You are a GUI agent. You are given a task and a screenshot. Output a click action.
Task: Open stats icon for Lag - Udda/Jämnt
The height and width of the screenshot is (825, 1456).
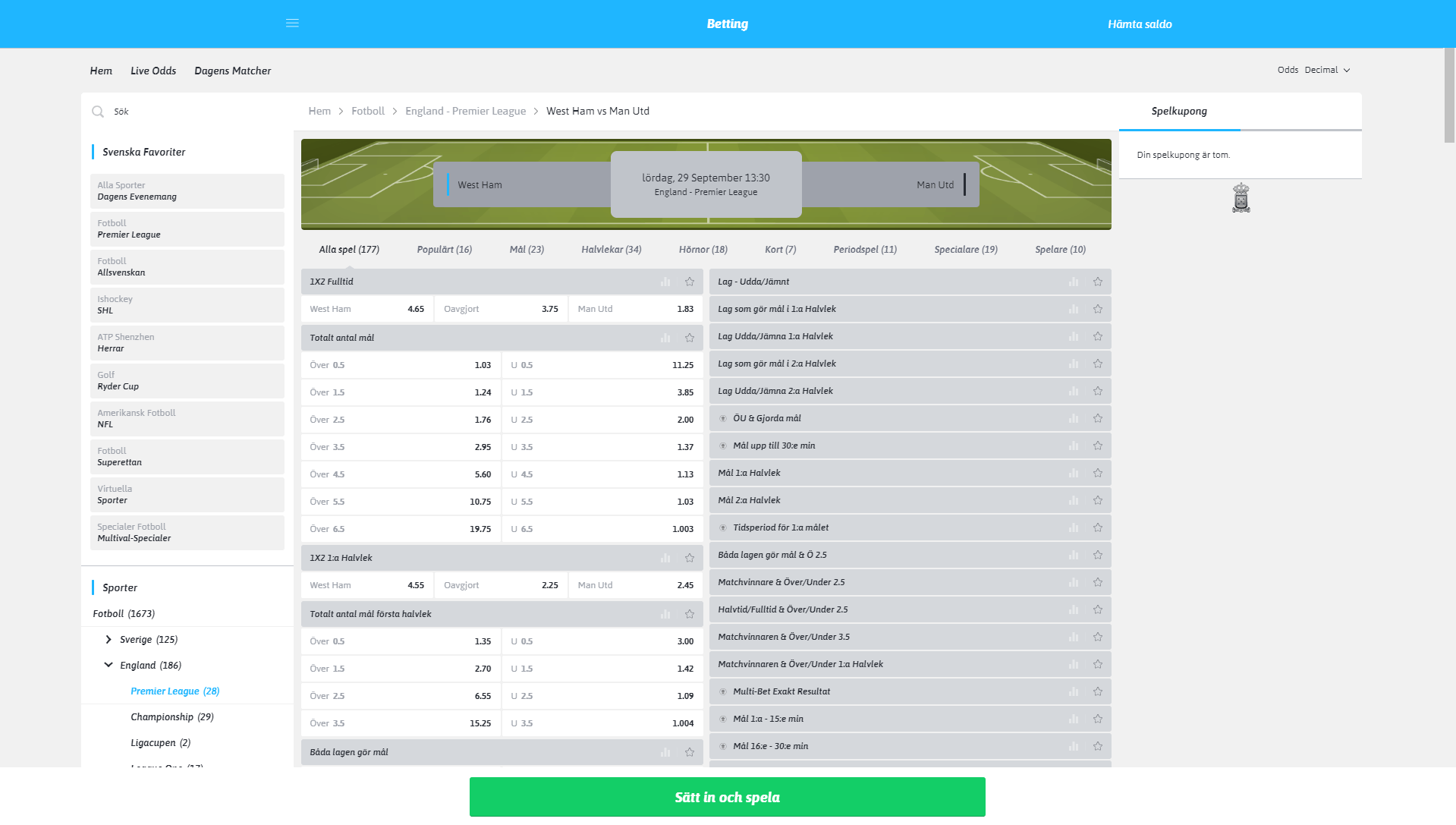click(x=1074, y=282)
